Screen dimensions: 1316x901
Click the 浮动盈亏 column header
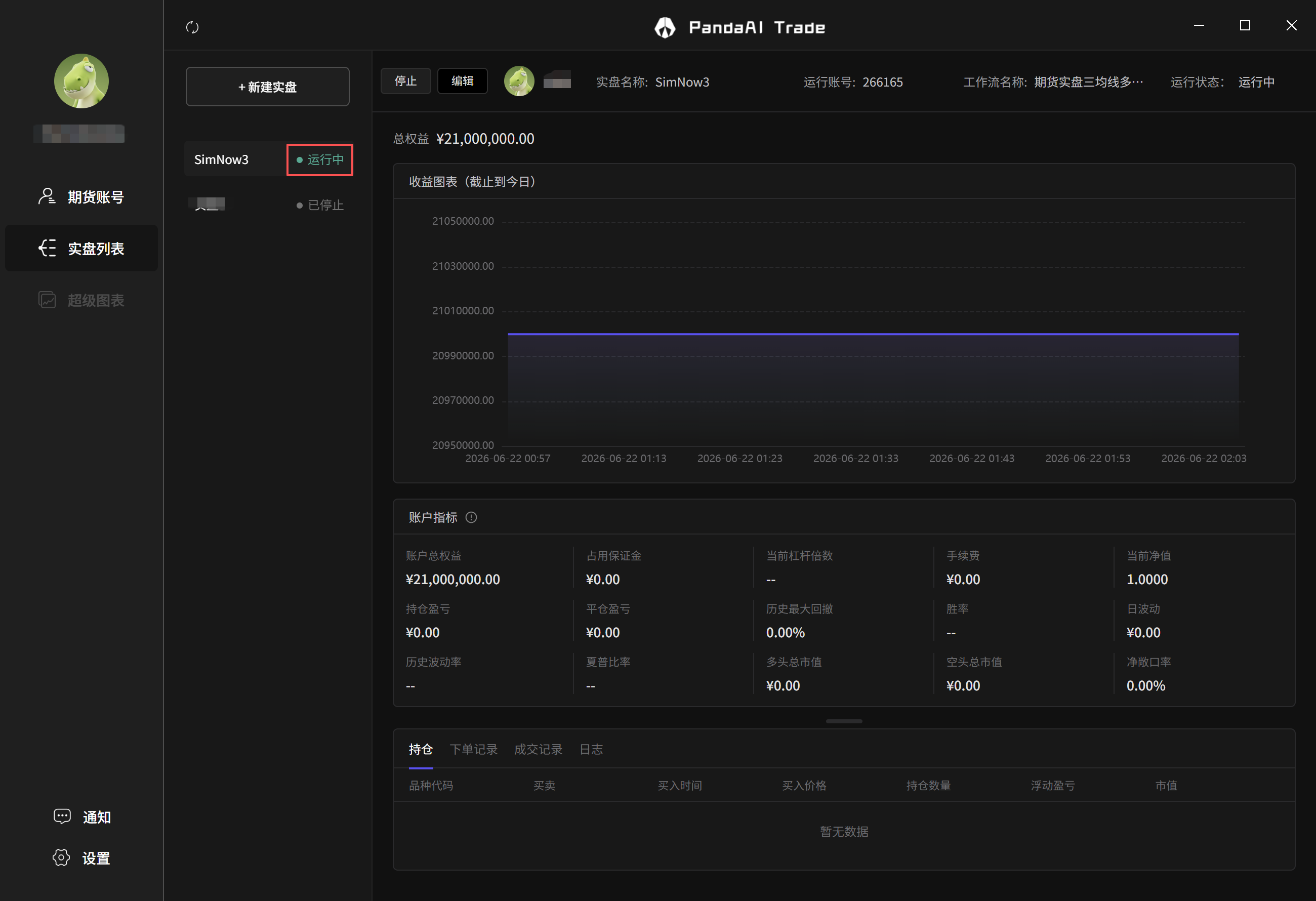click(x=1053, y=786)
